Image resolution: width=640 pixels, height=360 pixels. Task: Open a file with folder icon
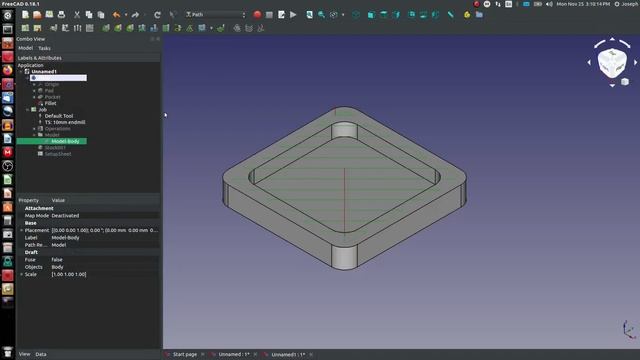point(37,15)
